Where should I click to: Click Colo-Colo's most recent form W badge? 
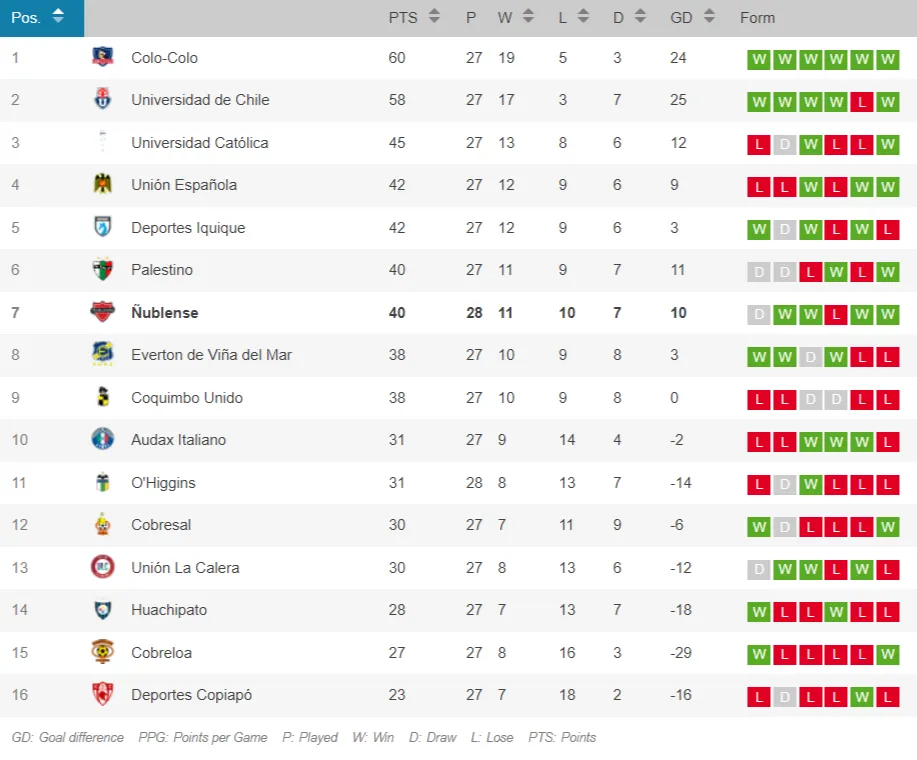coord(887,59)
